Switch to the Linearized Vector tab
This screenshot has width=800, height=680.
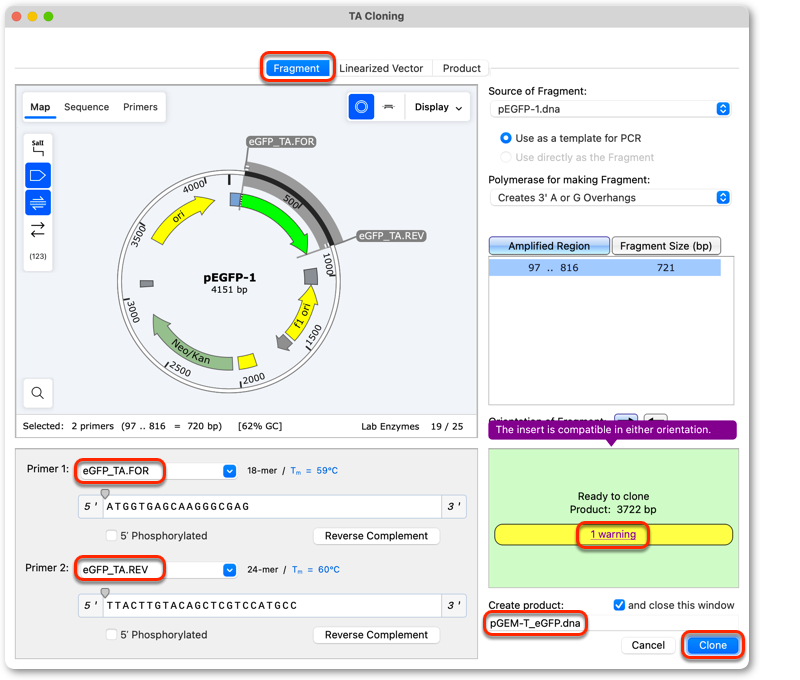(x=381, y=68)
